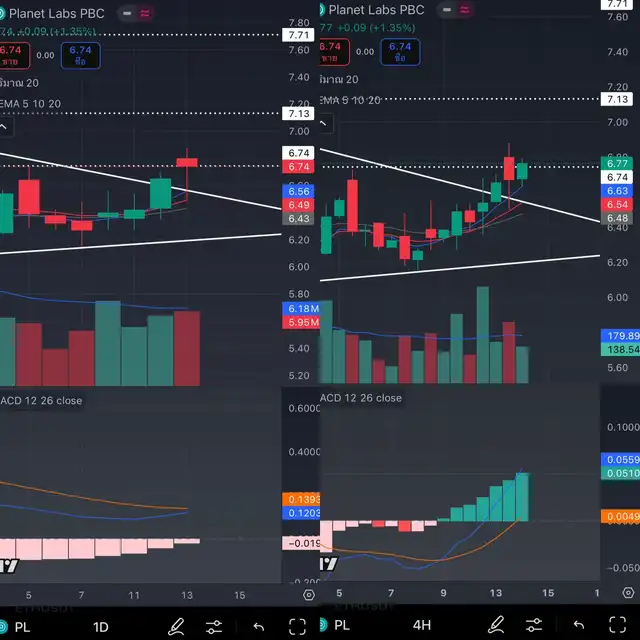The width and height of the screenshot is (640, 640).
Task: Collapse the indicator legend on left chart
Action: [3, 127]
